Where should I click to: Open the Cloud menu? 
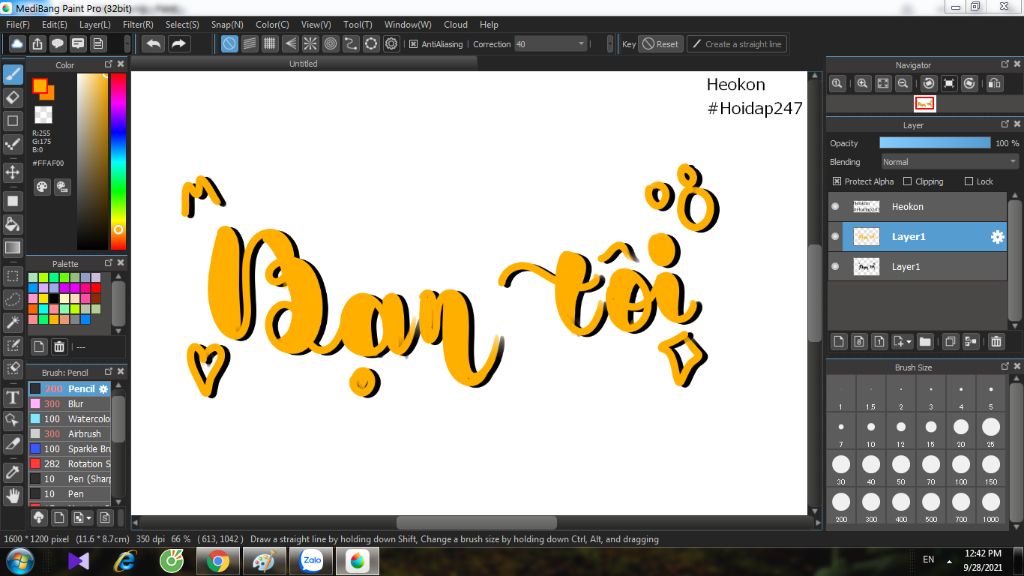click(455, 24)
